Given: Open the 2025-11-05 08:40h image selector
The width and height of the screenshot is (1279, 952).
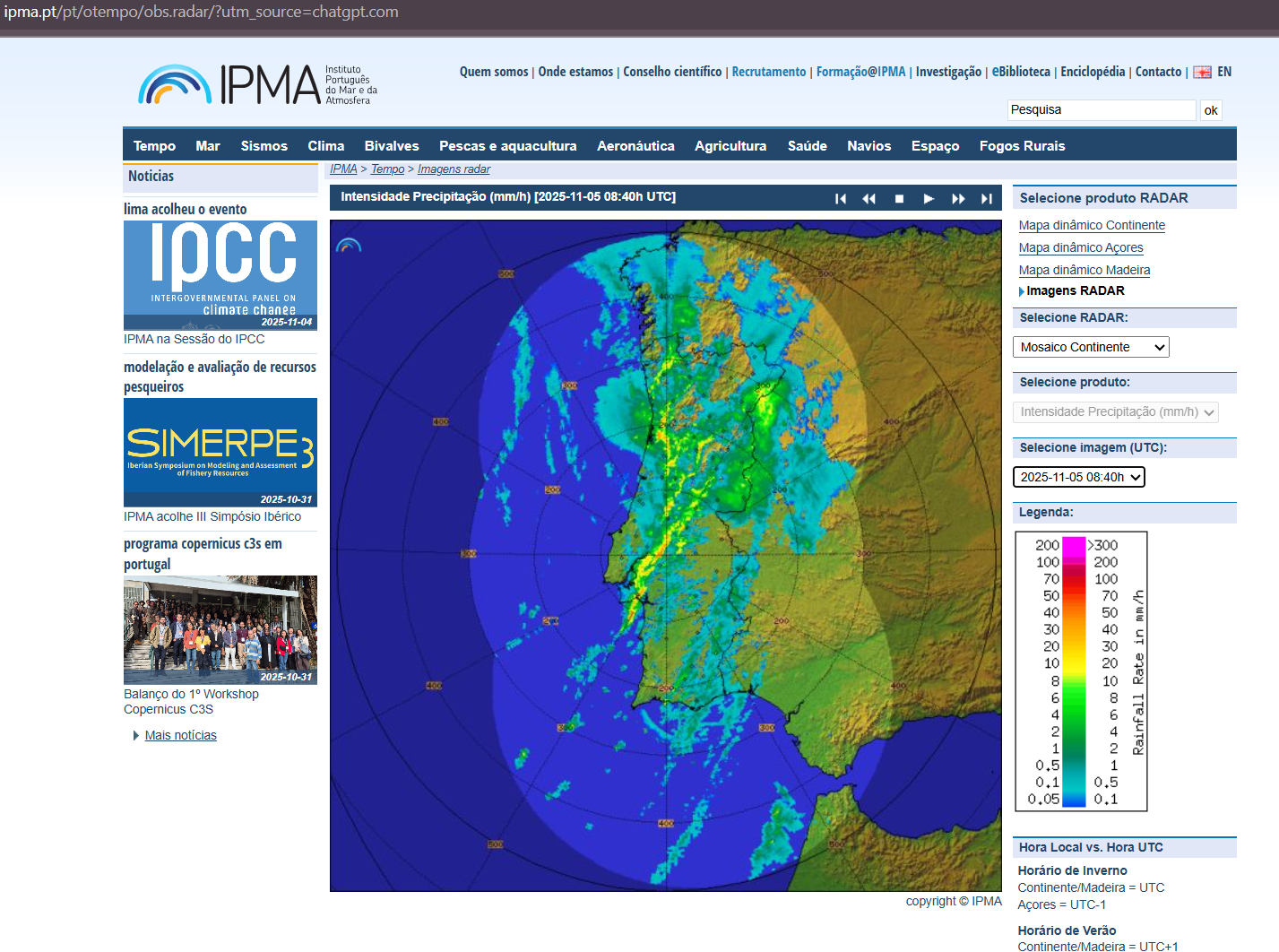Looking at the screenshot, I should click(x=1078, y=477).
